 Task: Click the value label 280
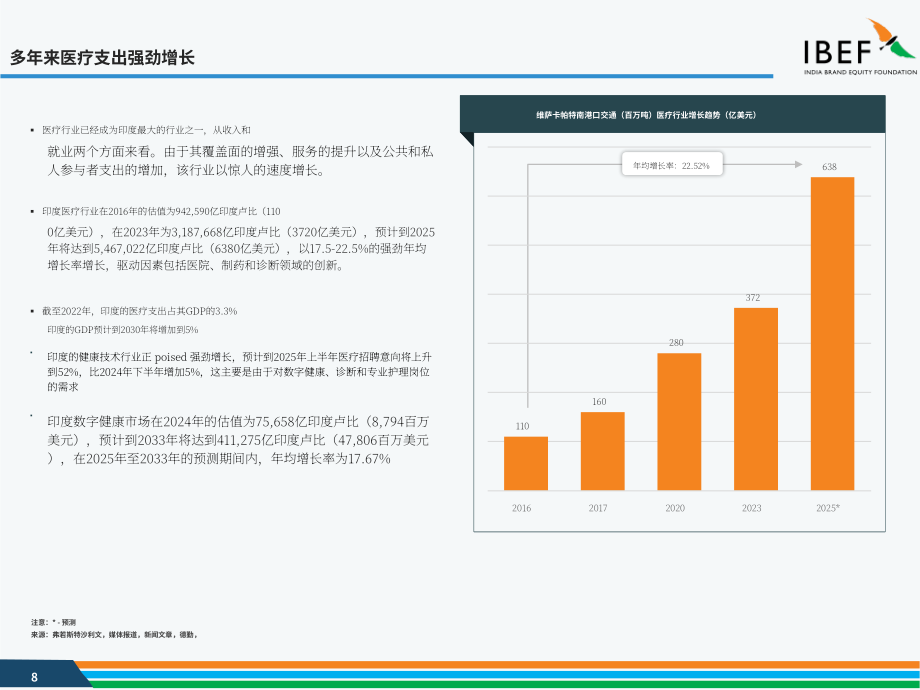pos(676,343)
